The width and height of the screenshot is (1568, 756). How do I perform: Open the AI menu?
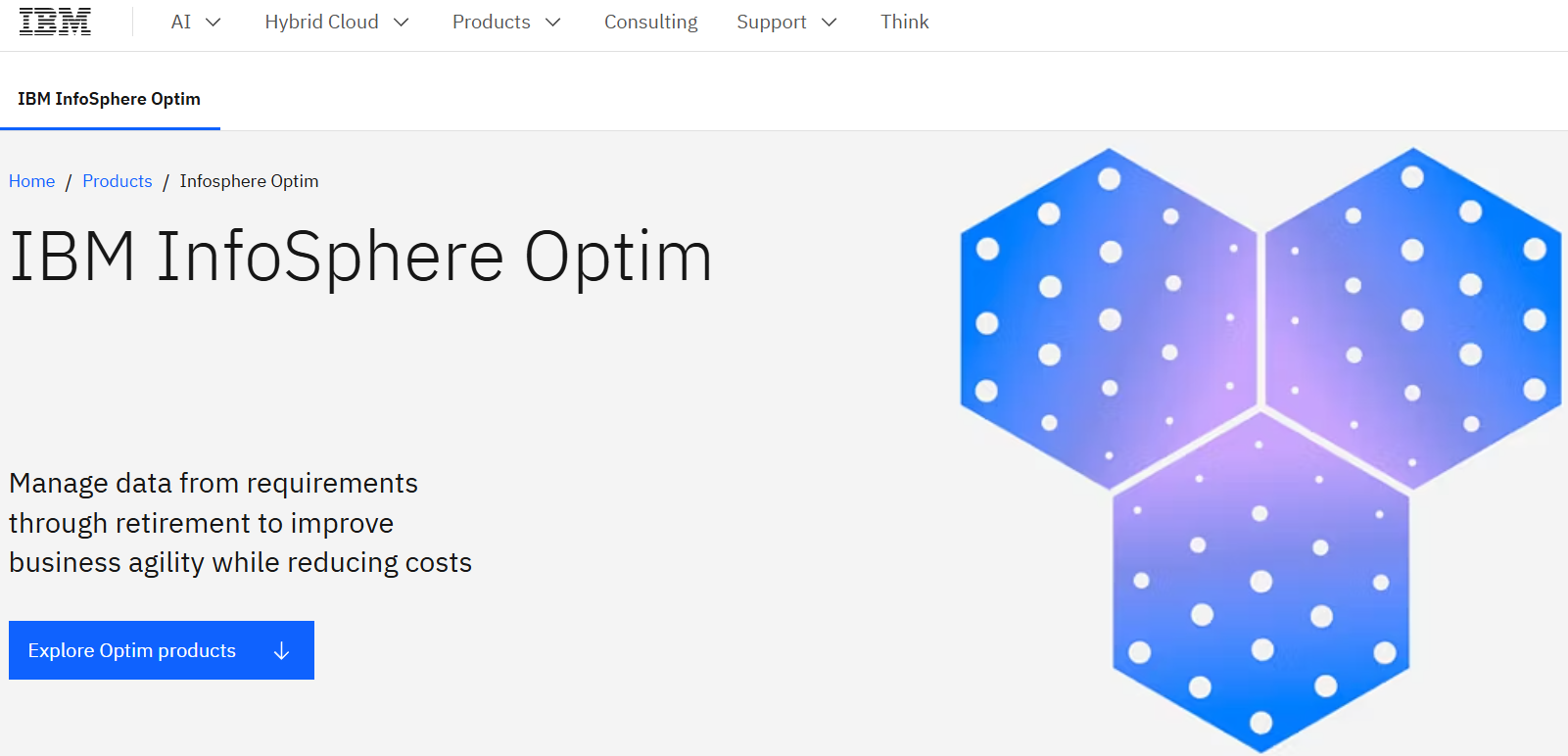coord(196,22)
